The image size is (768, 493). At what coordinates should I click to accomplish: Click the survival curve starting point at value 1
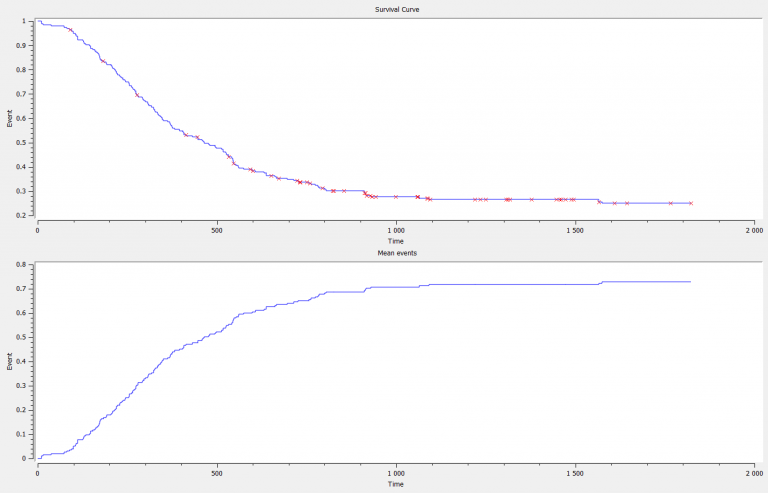37,21
